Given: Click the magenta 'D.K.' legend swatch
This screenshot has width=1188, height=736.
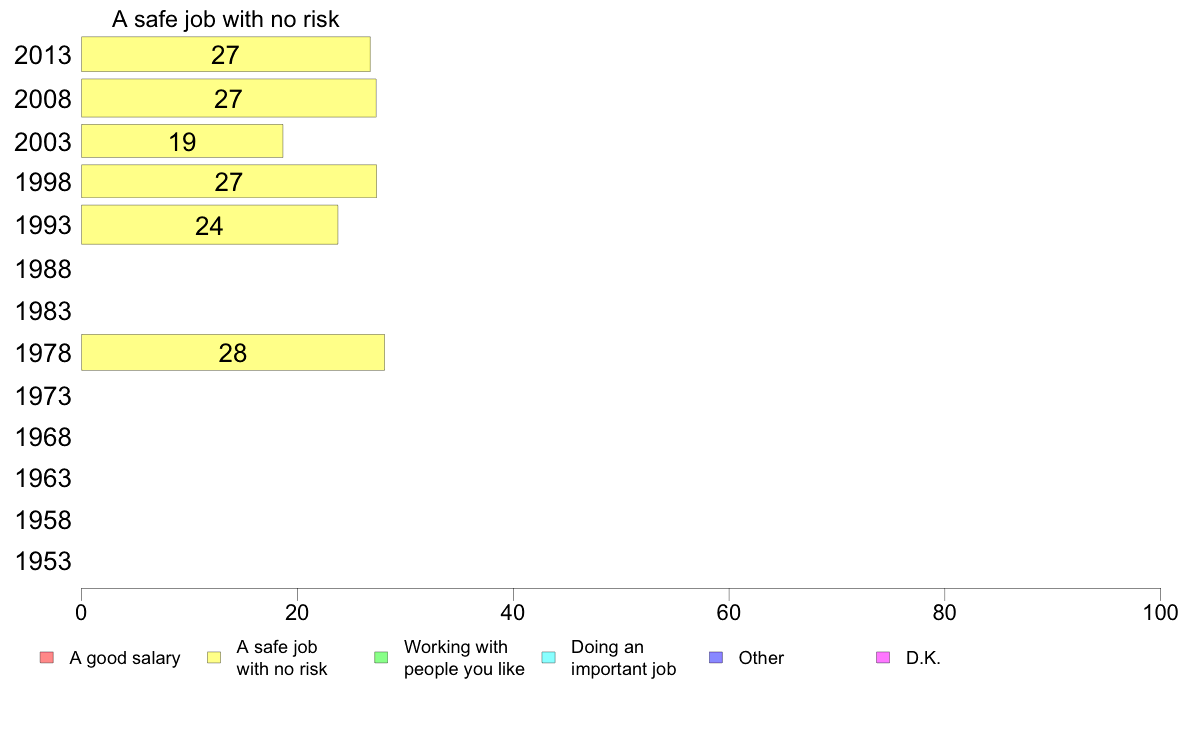Looking at the screenshot, I should (883, 657).
